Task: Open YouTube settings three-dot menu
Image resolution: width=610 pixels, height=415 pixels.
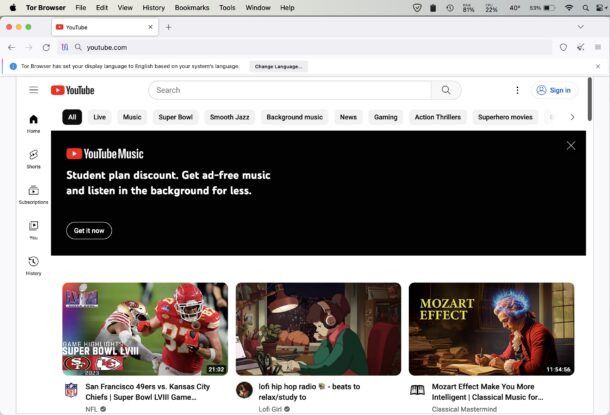Action: coord(517,90)
